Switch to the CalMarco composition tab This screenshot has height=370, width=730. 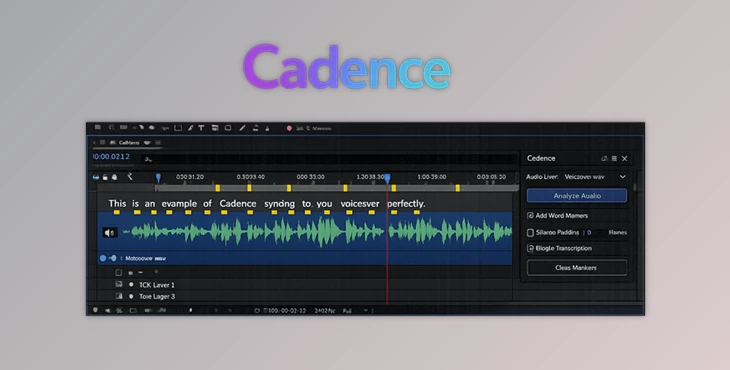tap(128, 142)
